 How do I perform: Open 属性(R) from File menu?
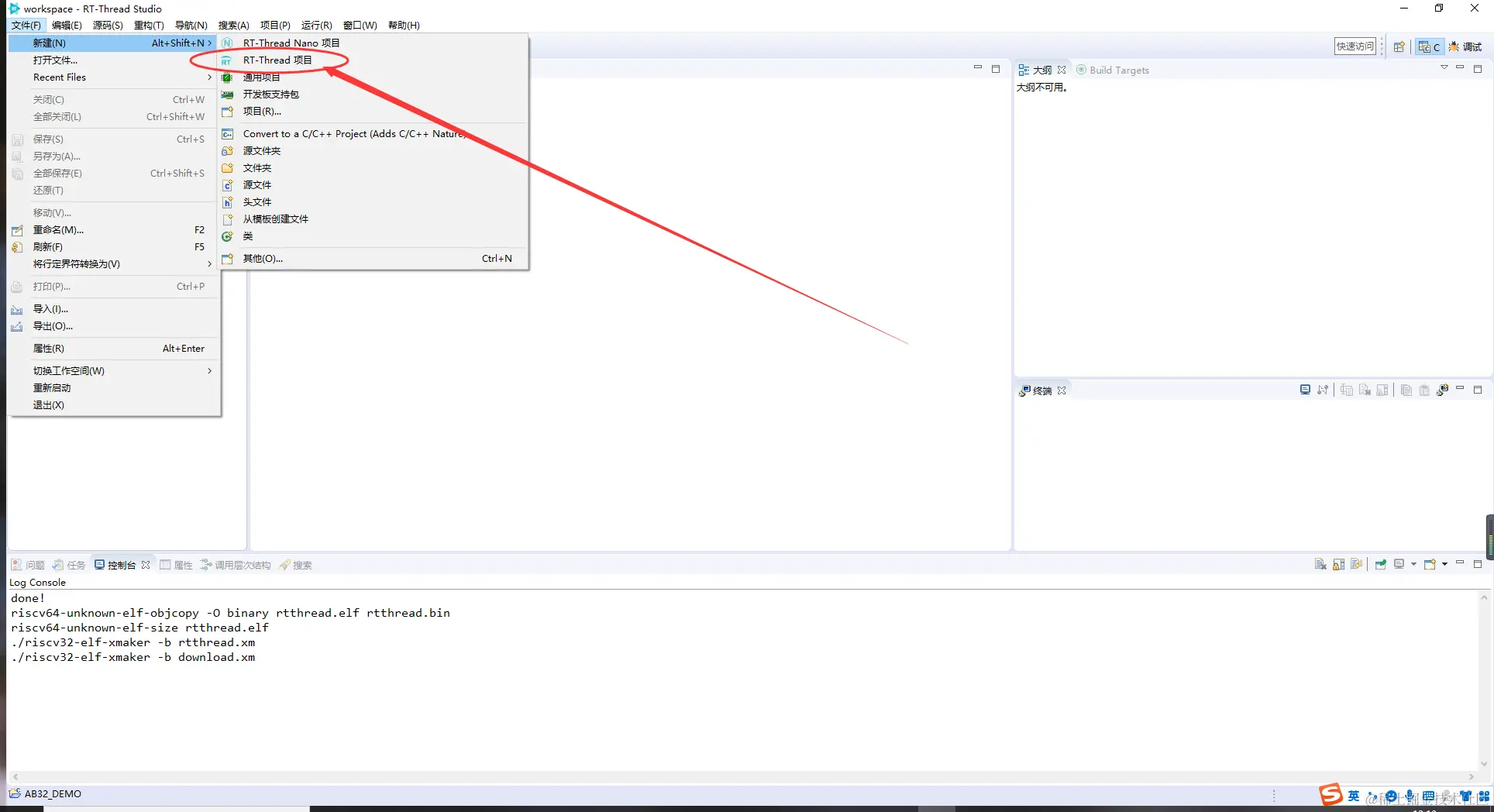point(114,349)
